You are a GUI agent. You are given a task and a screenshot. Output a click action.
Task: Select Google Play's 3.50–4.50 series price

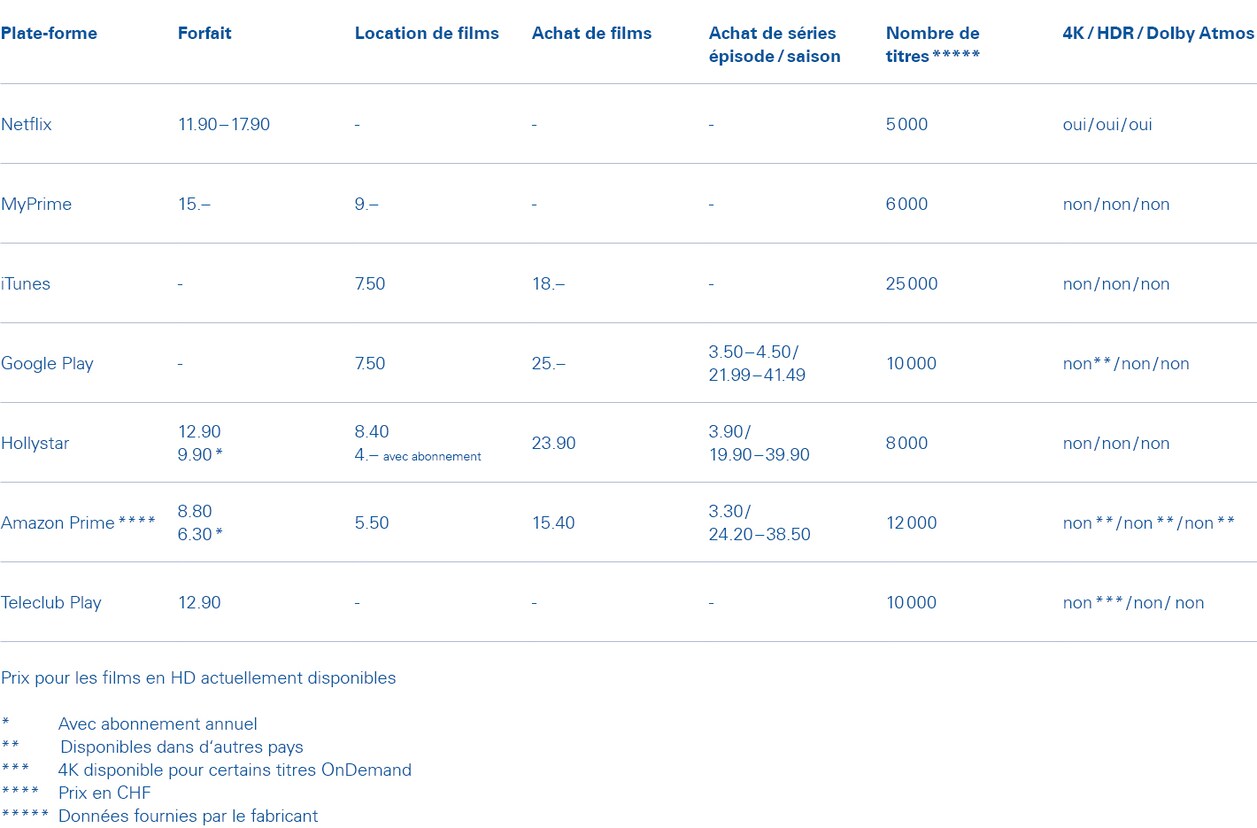[753, 352]
